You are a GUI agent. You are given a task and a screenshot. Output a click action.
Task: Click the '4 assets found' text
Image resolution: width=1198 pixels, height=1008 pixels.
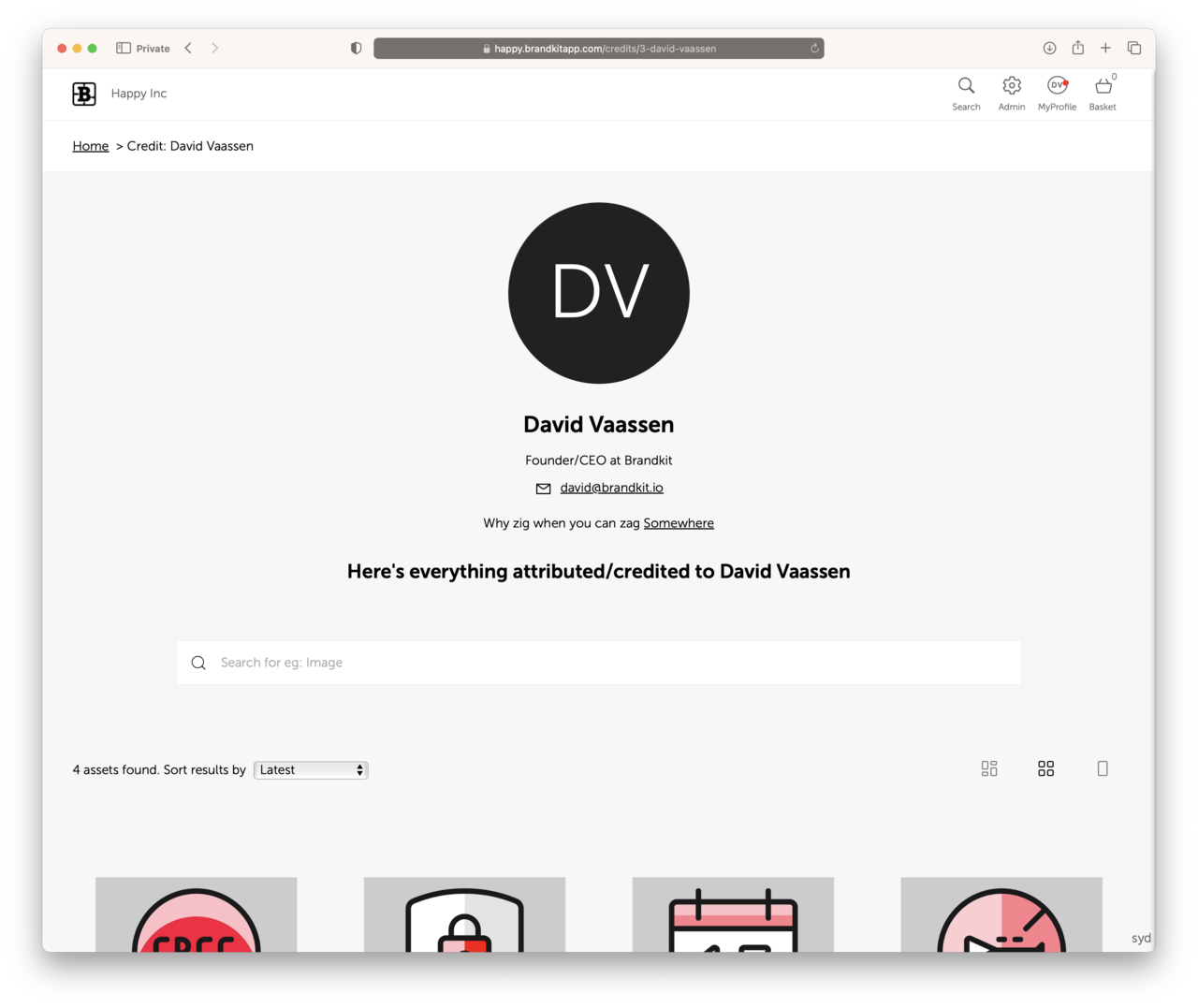click(115, 770)
